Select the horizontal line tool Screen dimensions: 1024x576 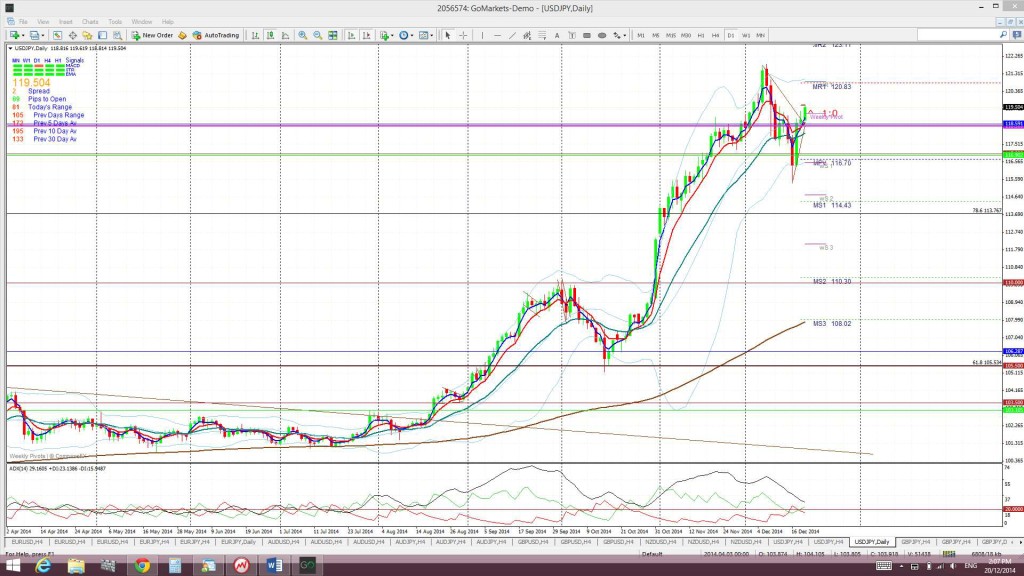(497, 35)
